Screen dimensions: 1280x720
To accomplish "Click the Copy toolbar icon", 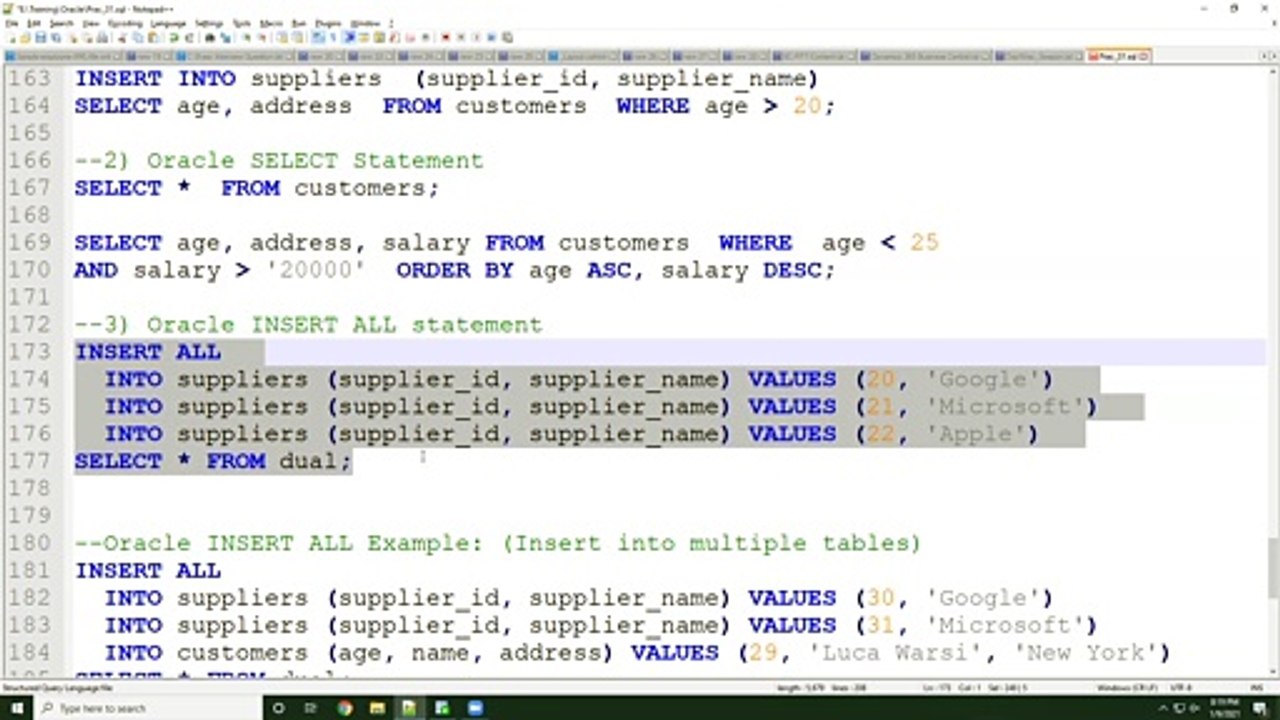I will pos(137,37).
